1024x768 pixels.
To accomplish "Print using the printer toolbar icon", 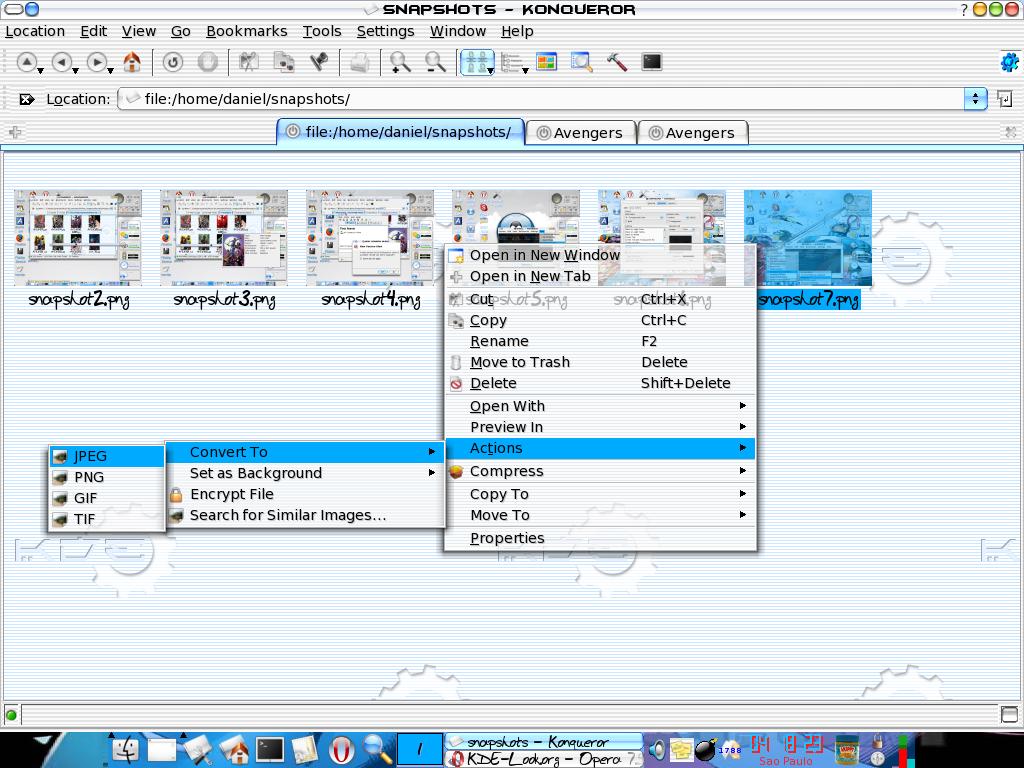I will [x=359, y=62].
